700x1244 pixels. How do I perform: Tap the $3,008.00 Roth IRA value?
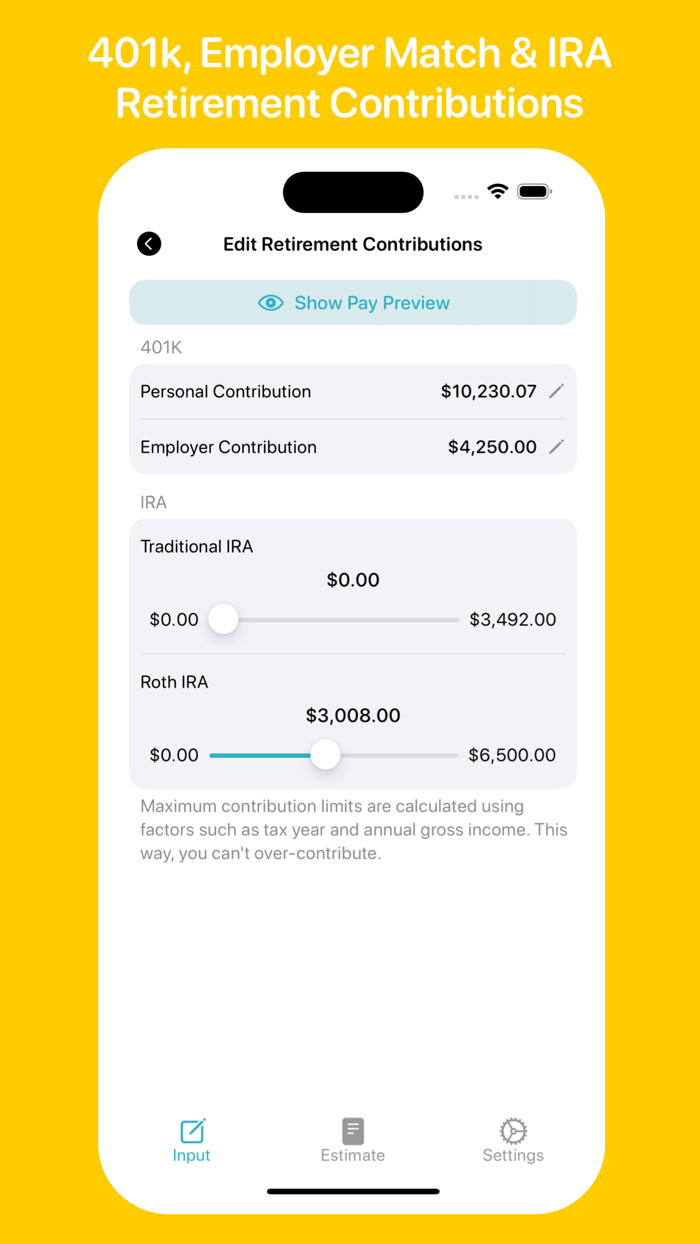tap(352, 715)
